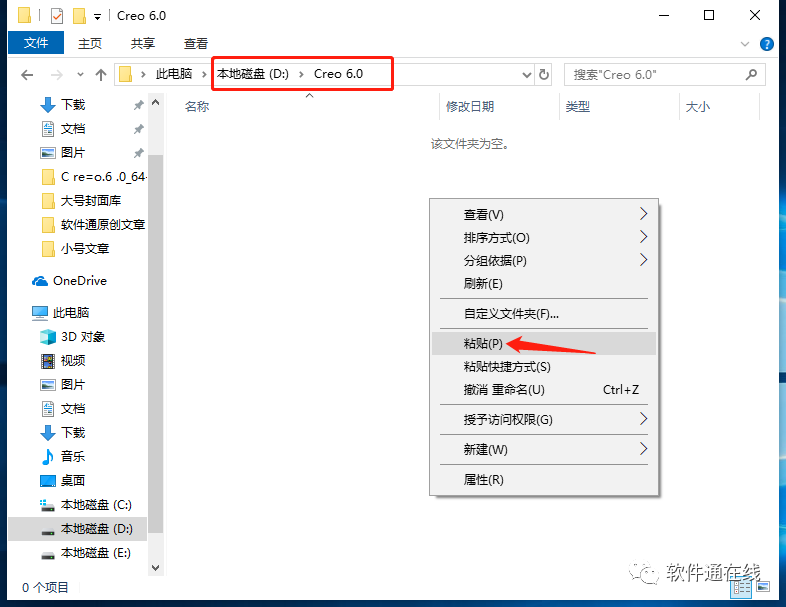Sort by the 修改日期 column header
786x607 pixels.
pos(470,106)
